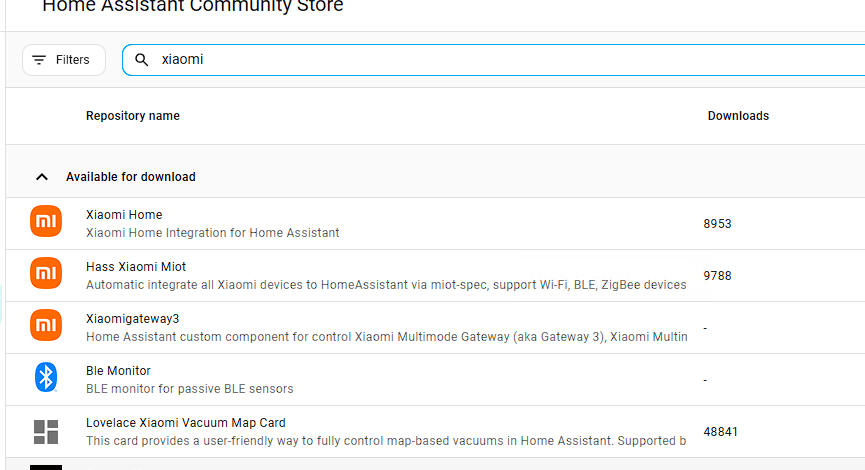Click the magnifying glass search icon

[x=142, y=60]
